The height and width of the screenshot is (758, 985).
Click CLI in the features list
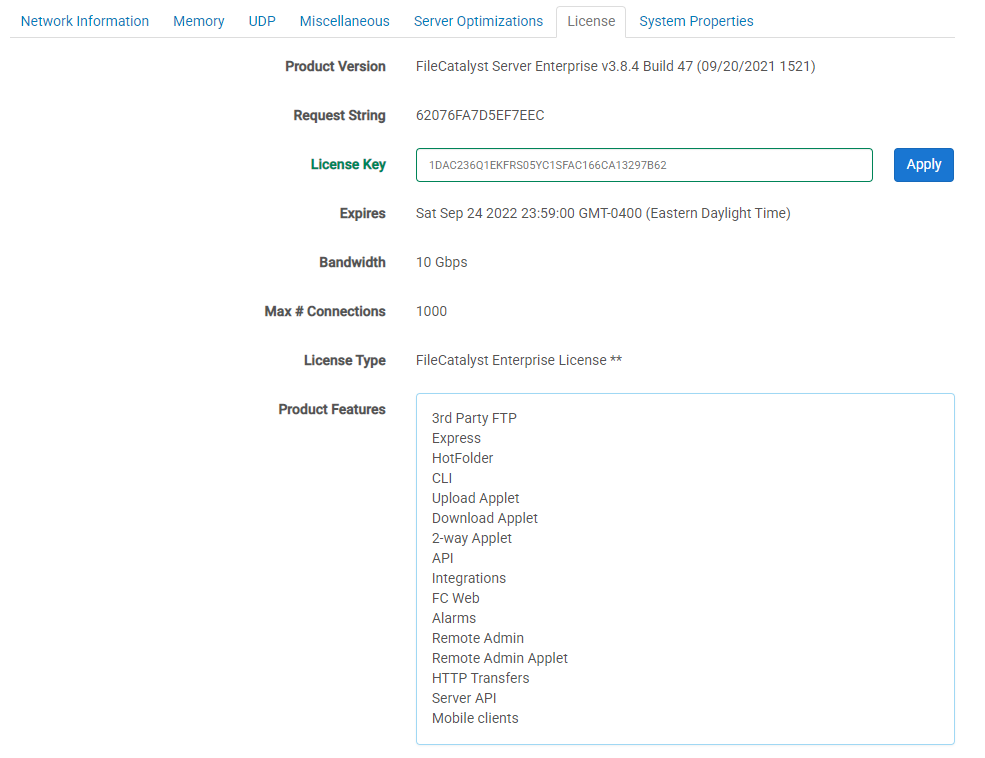442,479
